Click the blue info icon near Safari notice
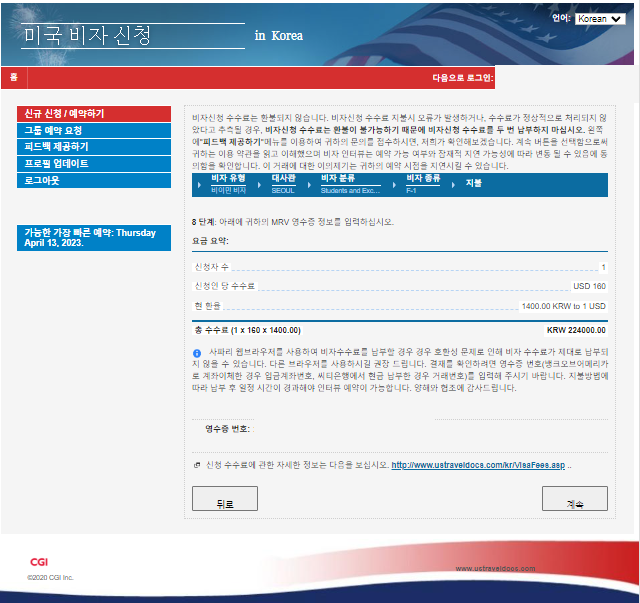This screenshot has width=640, height=603. (197, 353)
